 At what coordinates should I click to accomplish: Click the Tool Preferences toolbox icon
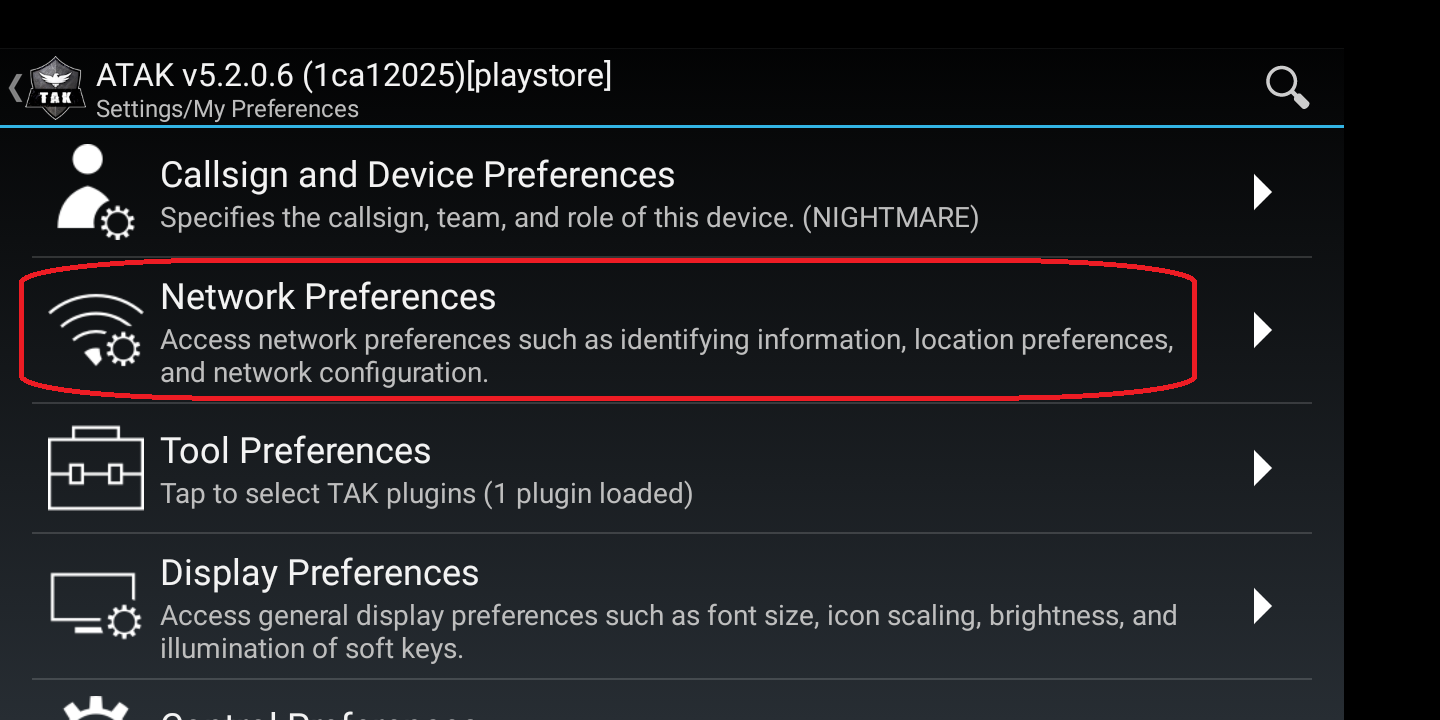point(96,468)
